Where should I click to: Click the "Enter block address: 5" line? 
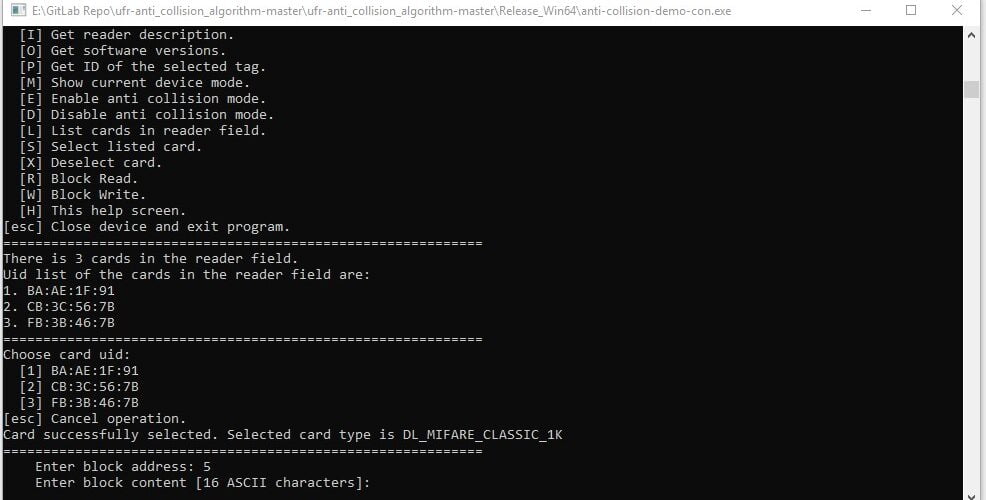tap(123, 467)
